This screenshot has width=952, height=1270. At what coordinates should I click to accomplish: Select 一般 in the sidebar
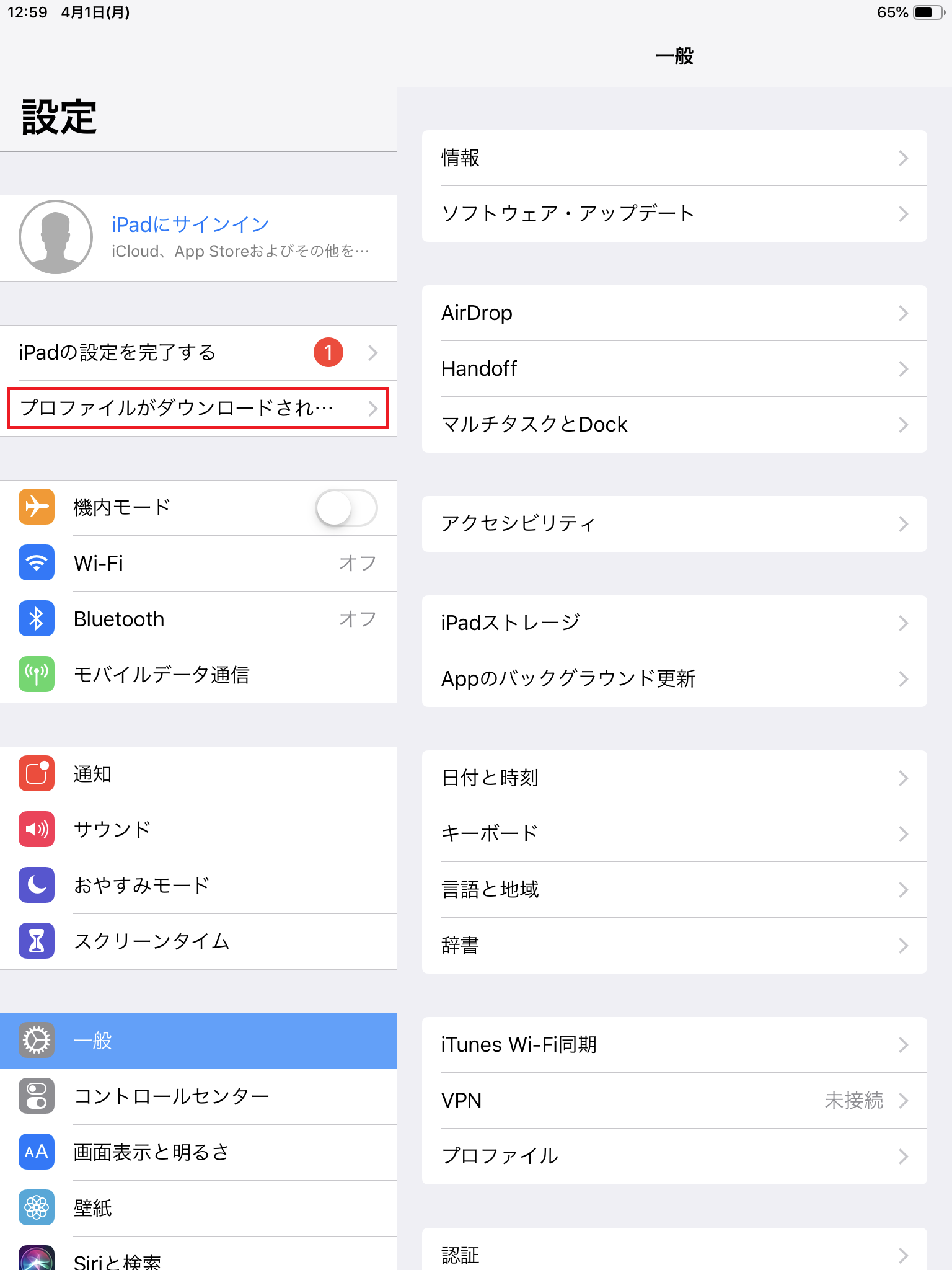(x=198, y=1041)
